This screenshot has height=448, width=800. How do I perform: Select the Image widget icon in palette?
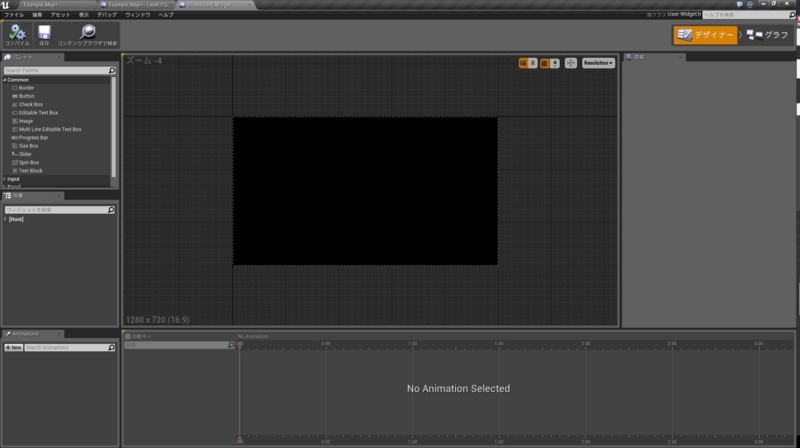(x=15, y=121)
